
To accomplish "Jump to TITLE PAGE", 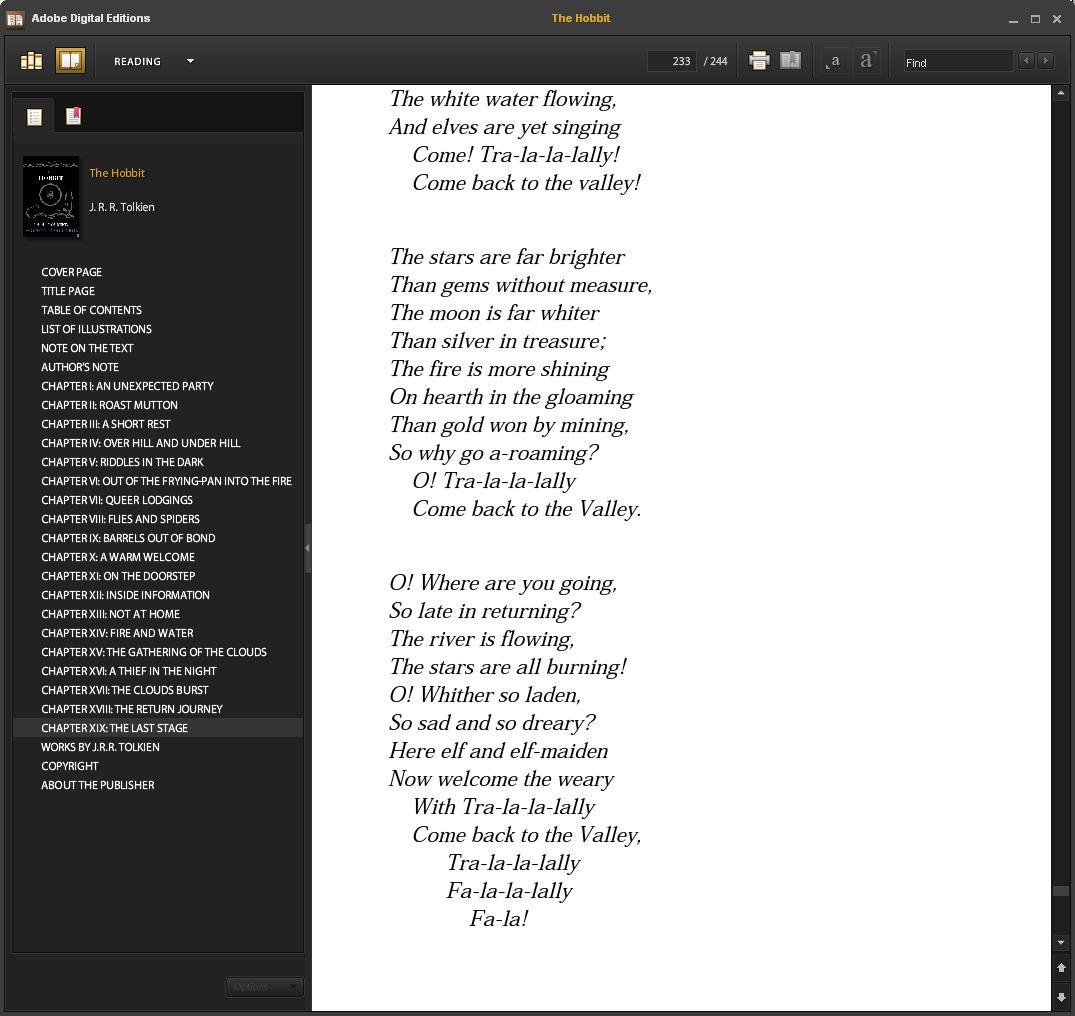I will point(68,291).
